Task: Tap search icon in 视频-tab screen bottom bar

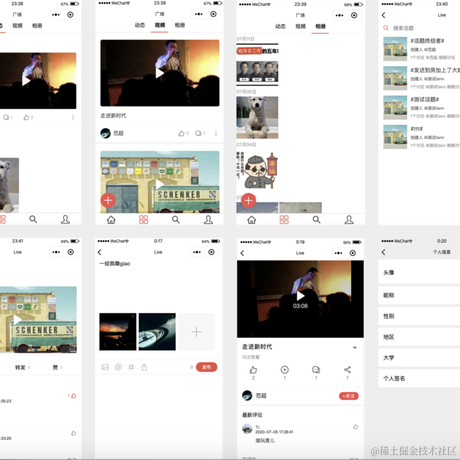Action: pyautogui.click(x=176, y=219)
